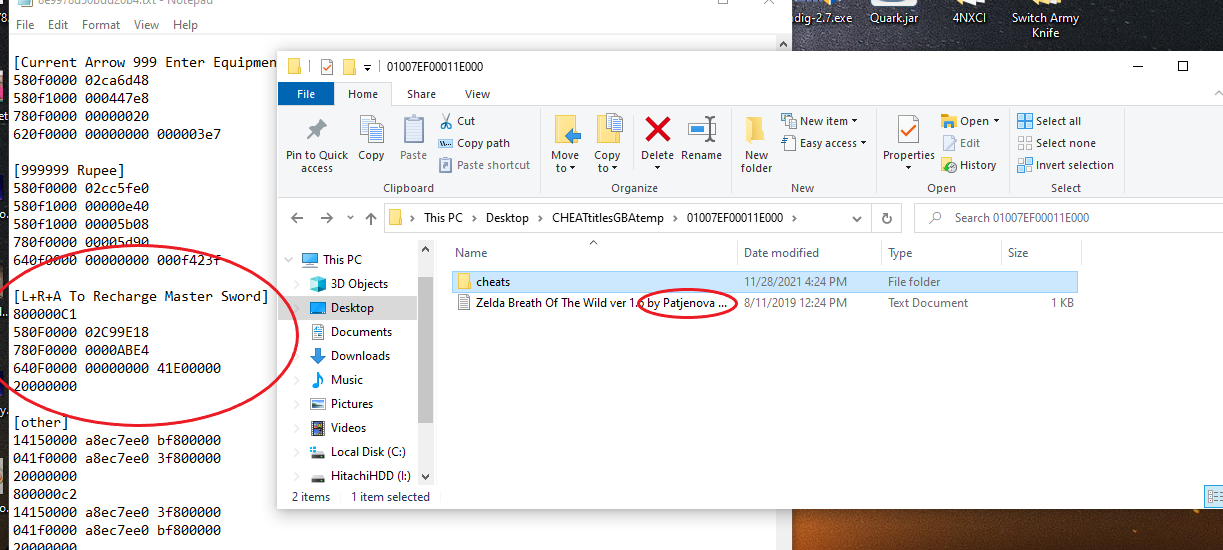This screenshot has height=550, width=1223.
Task: Open recent locations dropdown near nav arrows
Action: (349, 218)
